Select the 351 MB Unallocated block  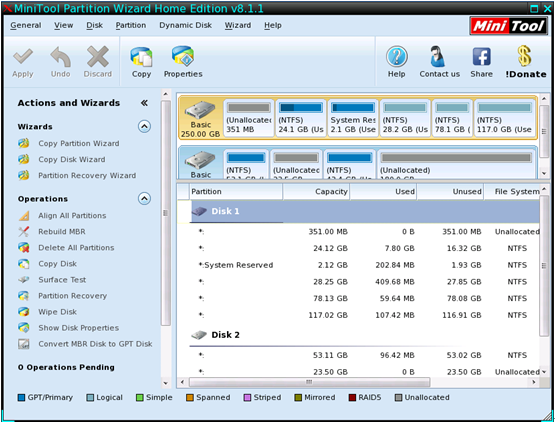[249, 118]
